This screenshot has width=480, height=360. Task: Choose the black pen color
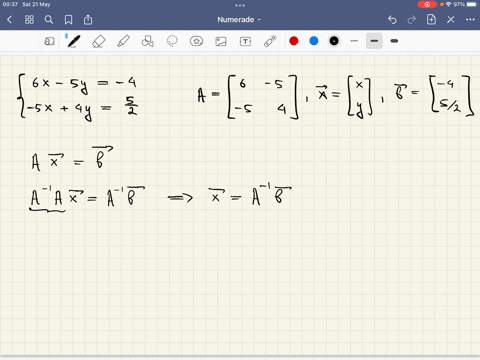(x=334, y=41)
